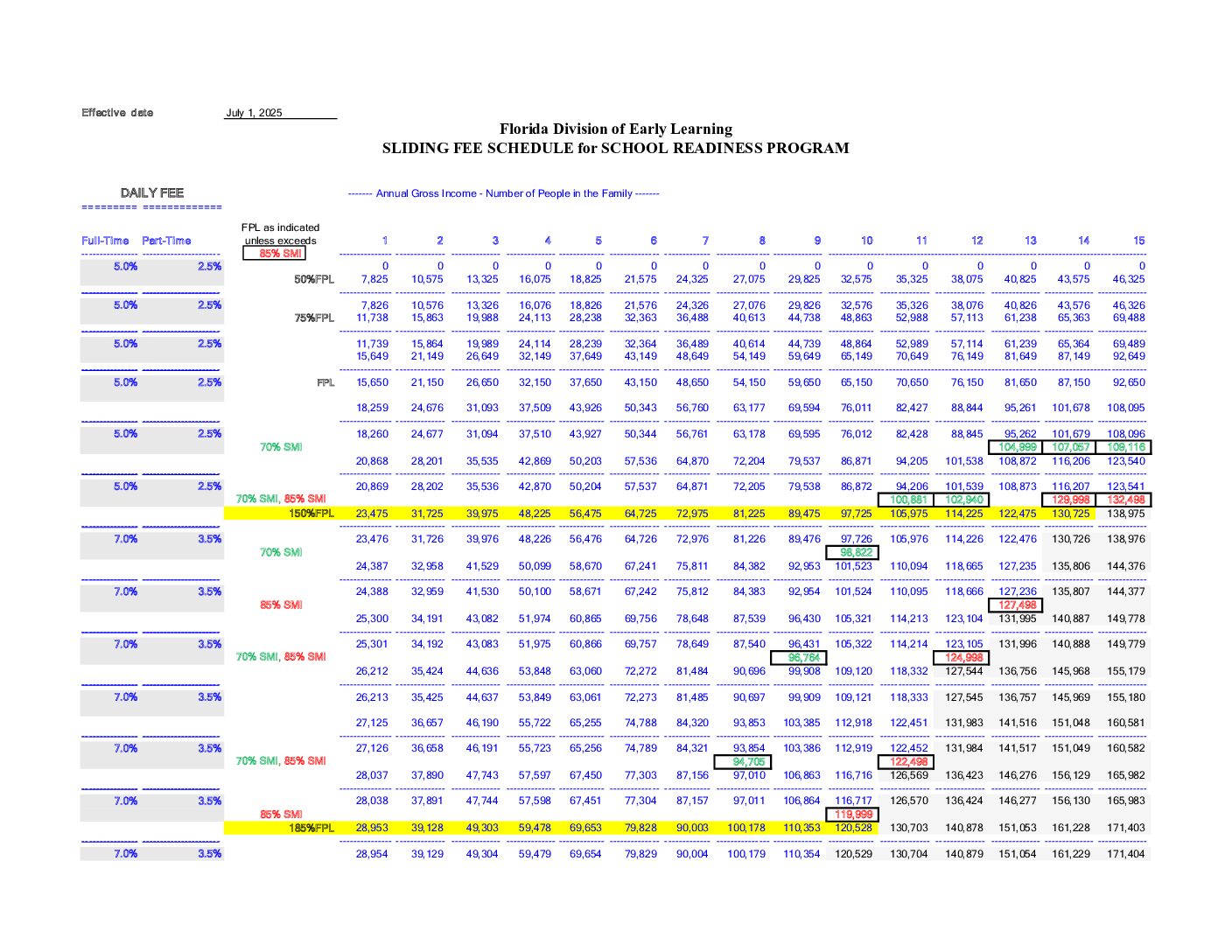Click the title Florida Division of Early Learning

pyautogui.click(x=616, y=129)
